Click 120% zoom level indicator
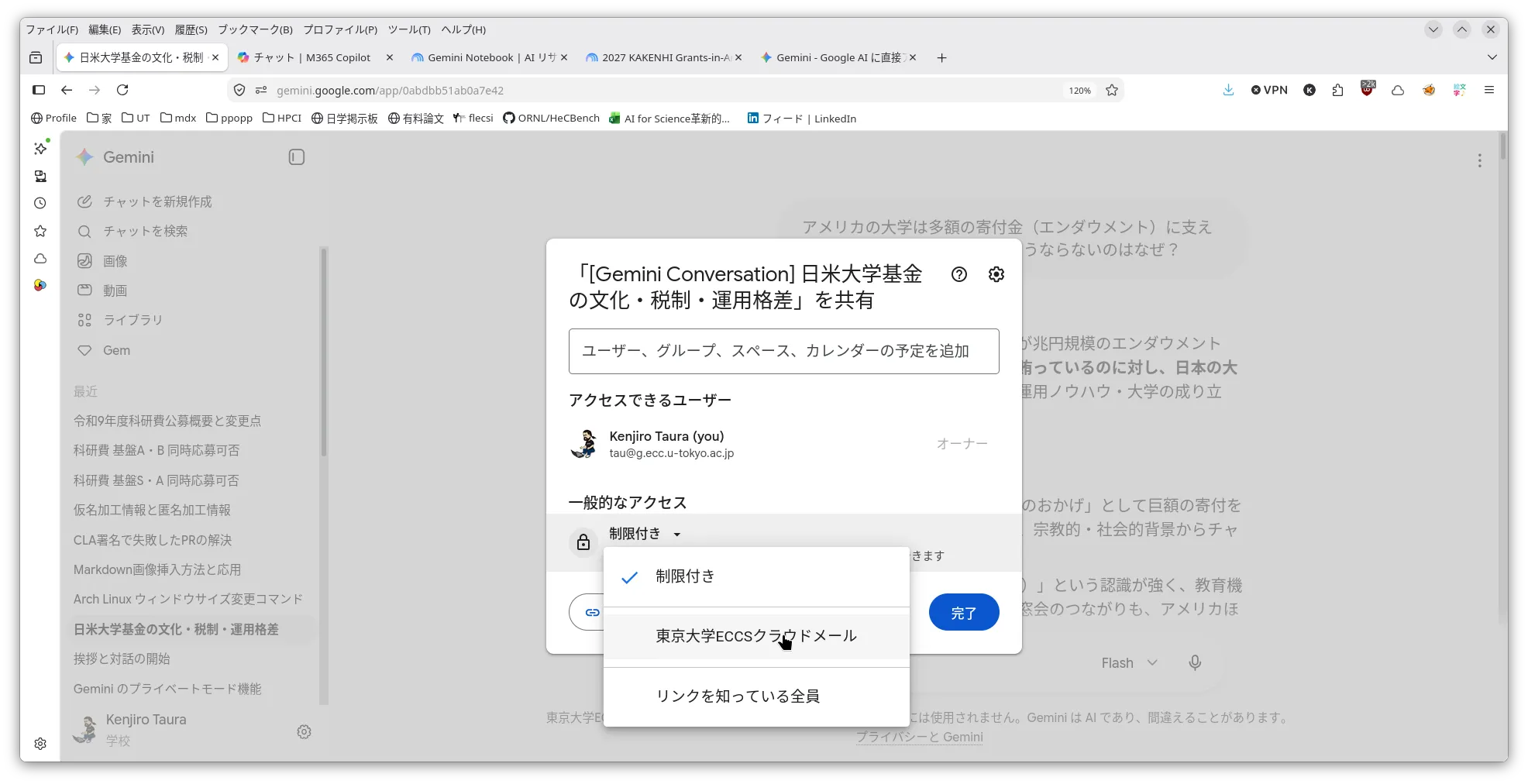 click(1079, 91)
